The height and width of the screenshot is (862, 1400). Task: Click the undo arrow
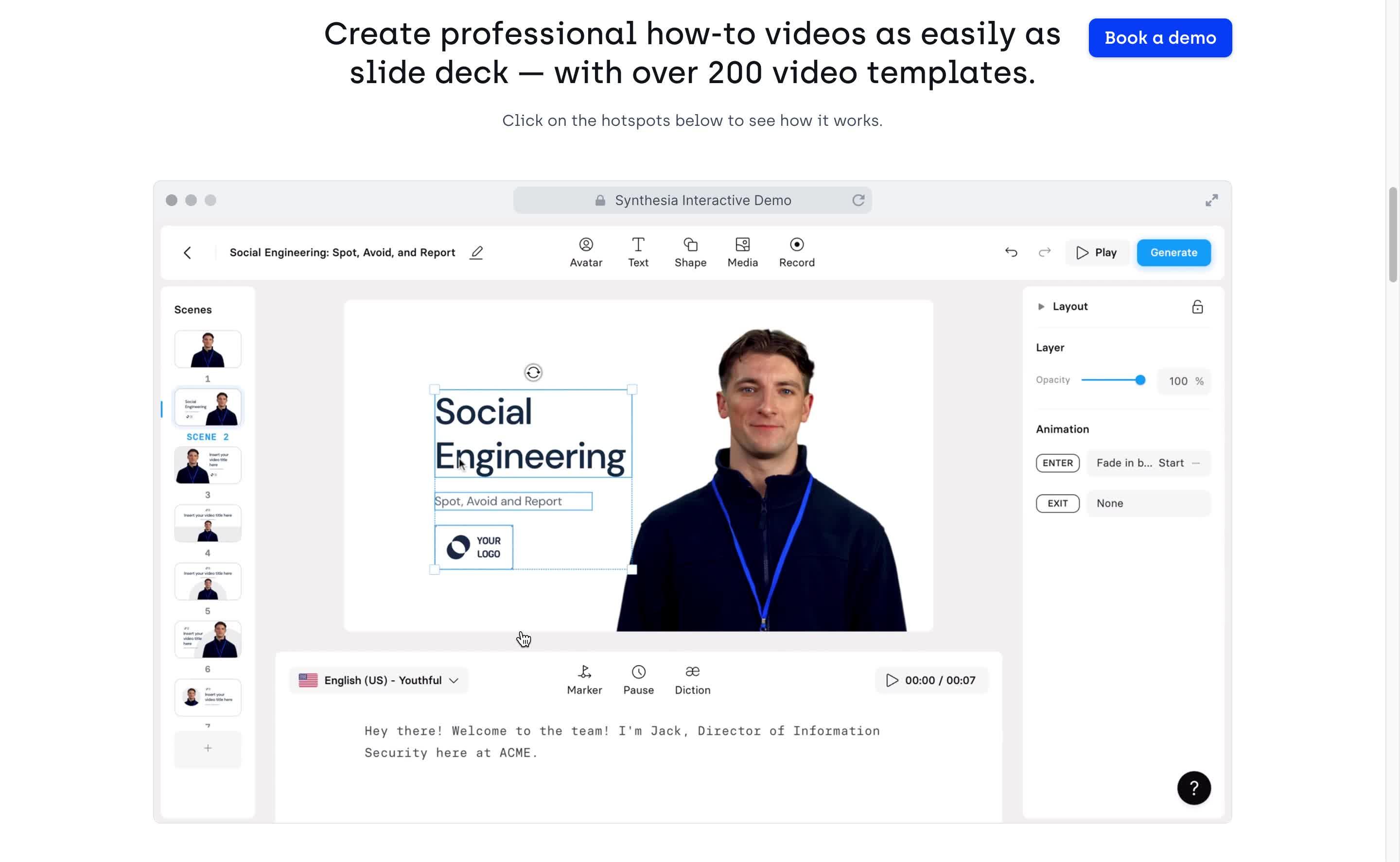point(1011,252)
